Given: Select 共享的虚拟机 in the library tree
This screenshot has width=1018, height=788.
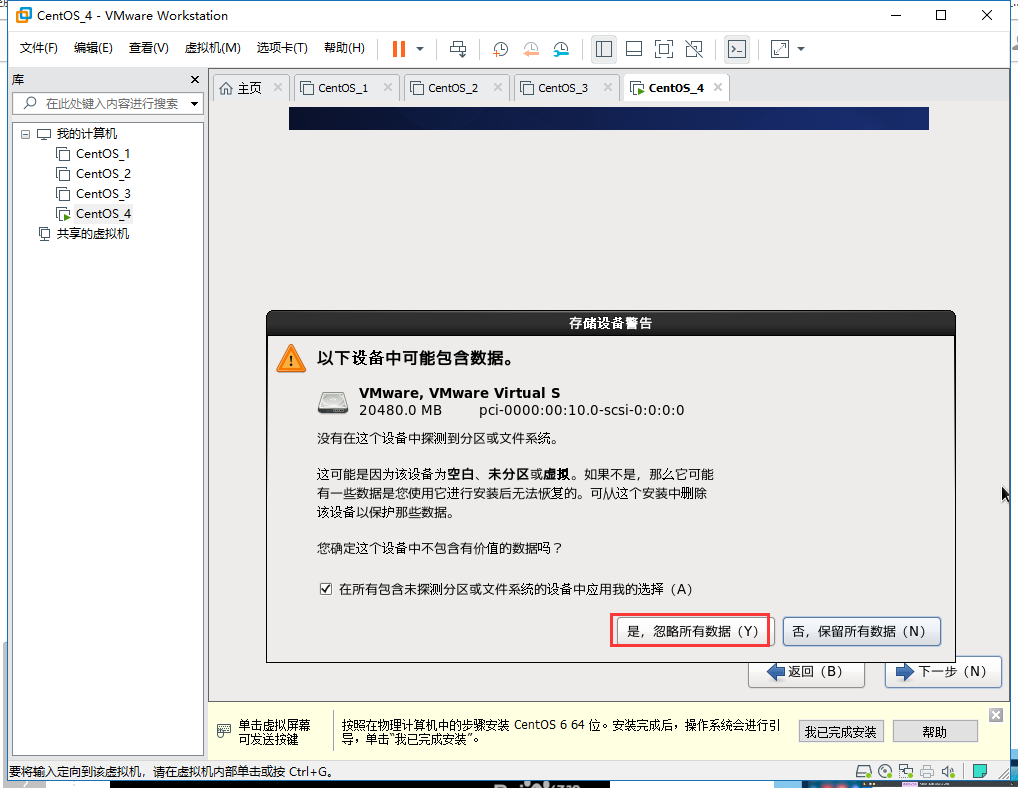Looking at the screenshot, I should 92,234.
